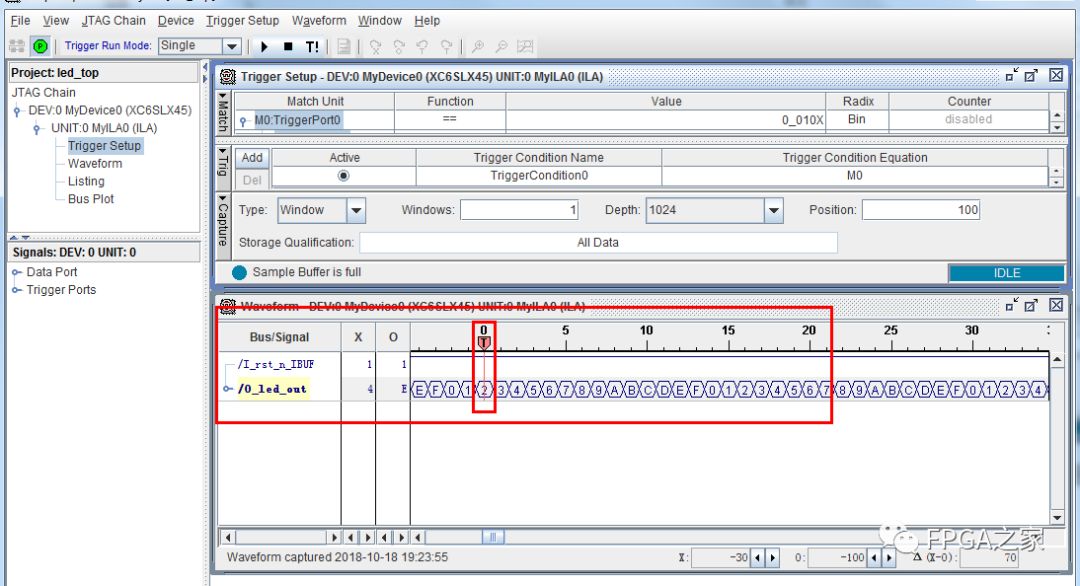The height and width of the screenshot is (586, 1080).
Task: Increment the O cursor position arrow
Action: pos(889,558)
